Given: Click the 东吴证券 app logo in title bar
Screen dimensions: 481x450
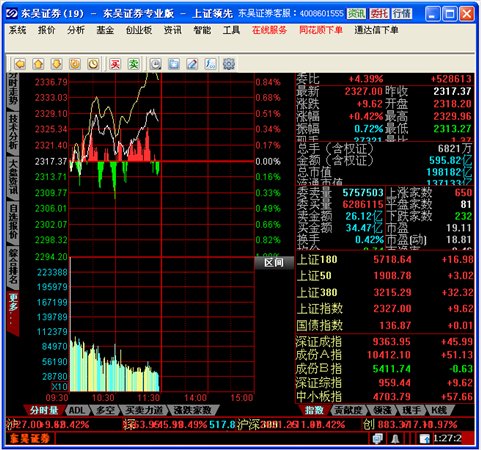Looking at the screenshot, I should click(12, 14).
